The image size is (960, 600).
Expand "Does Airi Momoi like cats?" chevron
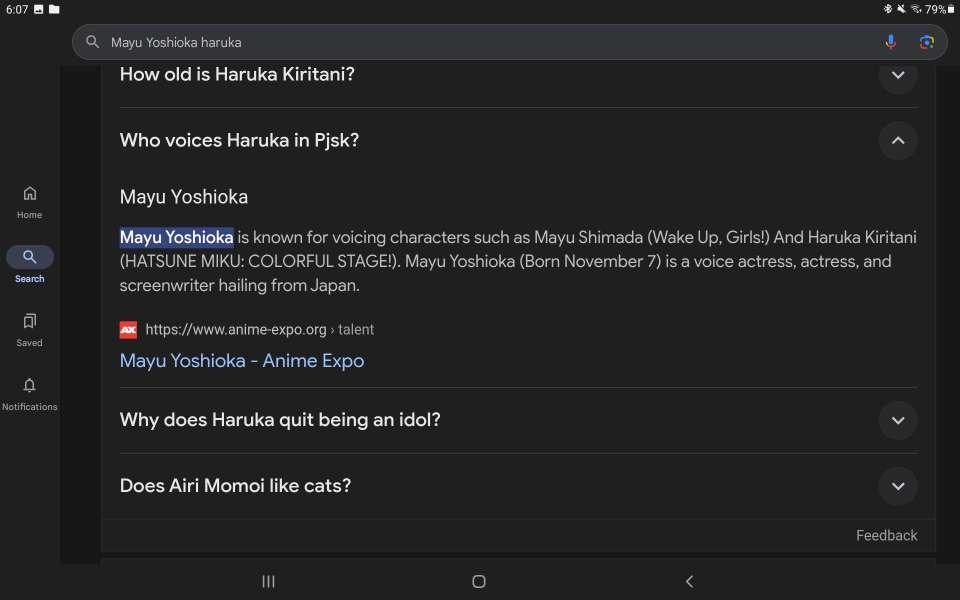897,486
